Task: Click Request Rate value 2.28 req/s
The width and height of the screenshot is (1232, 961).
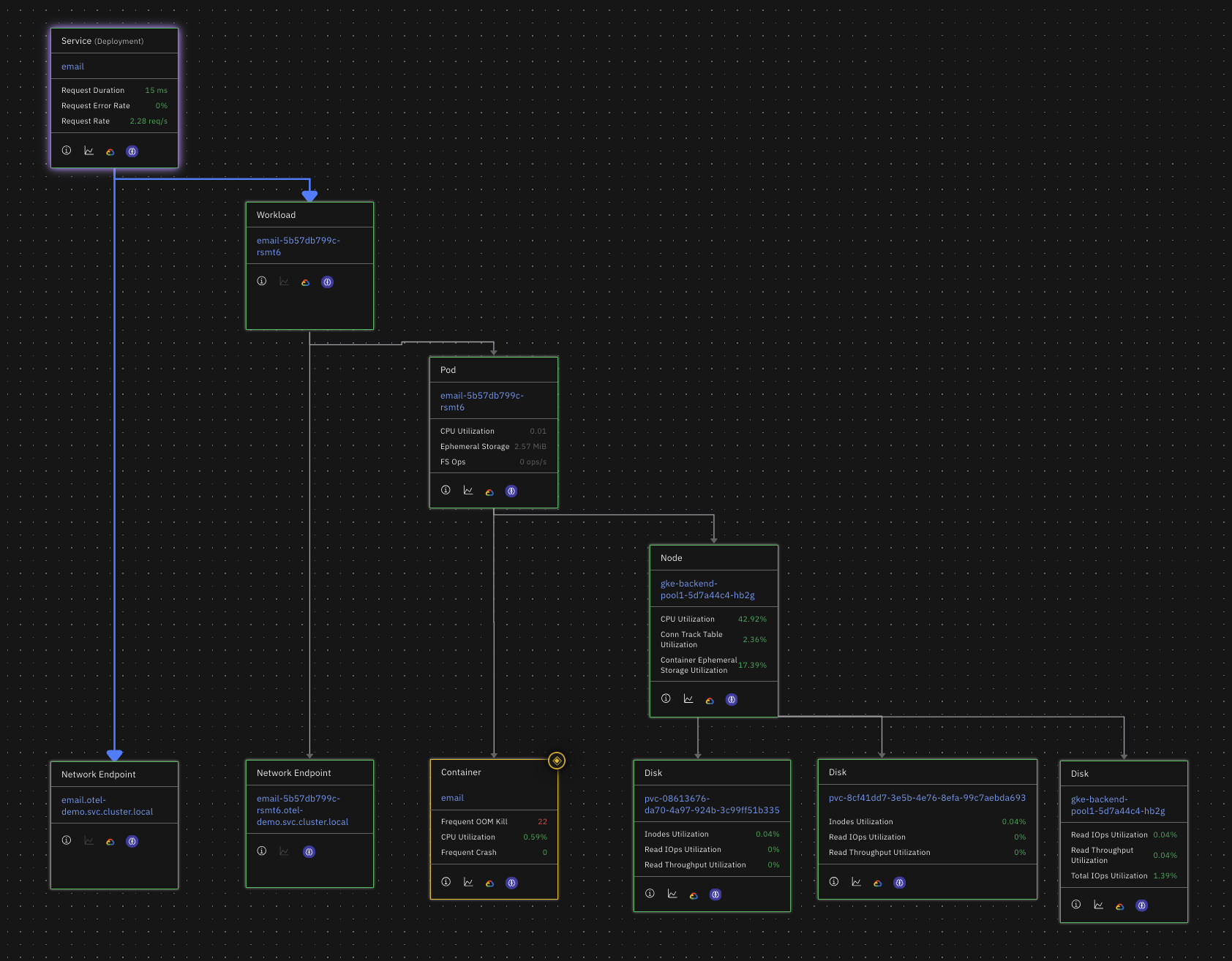Action: coord(149,121)
